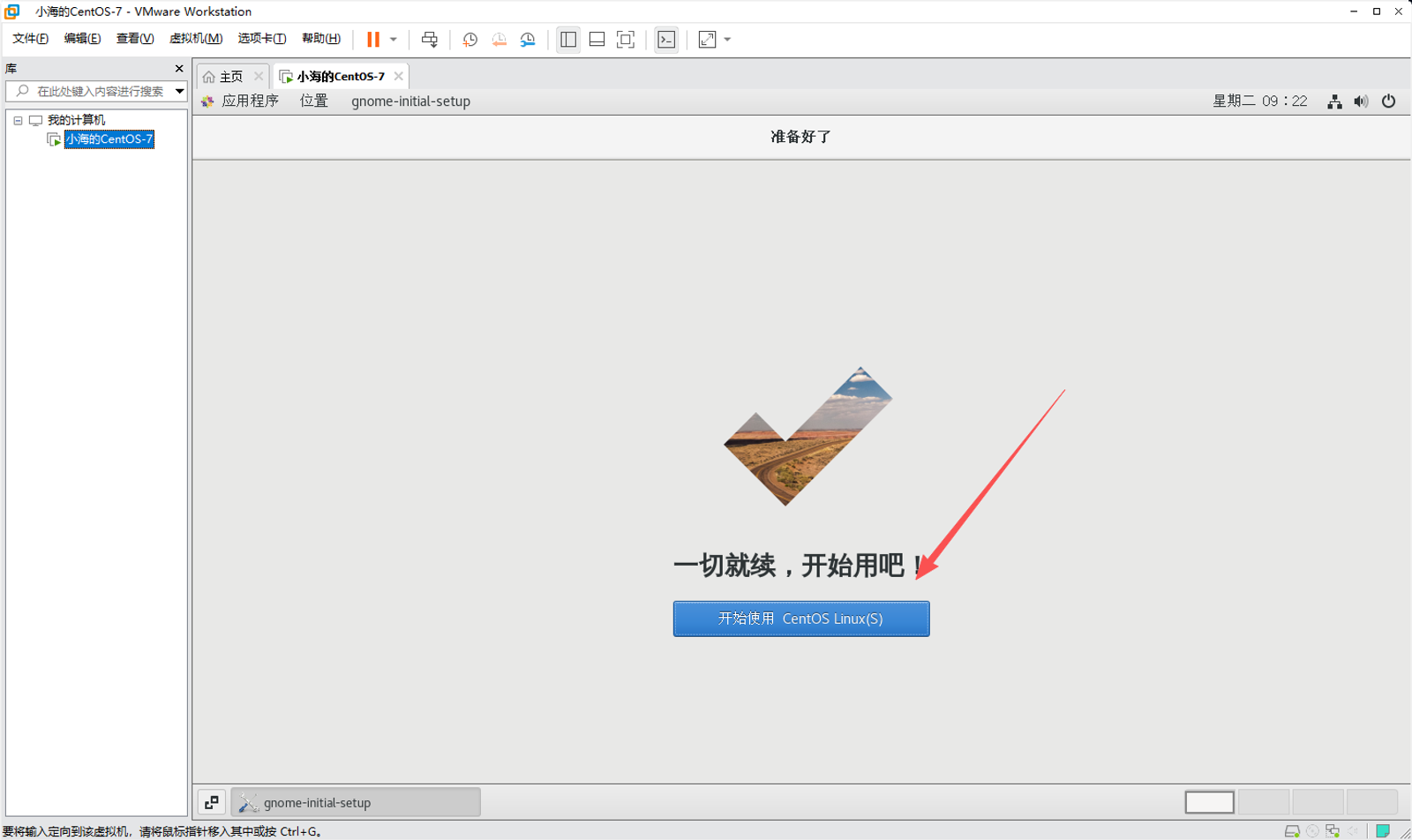Screen dimensions: 1412x840
Task: Take a snapshot of this virtual machine
Action: click(470, 40)
